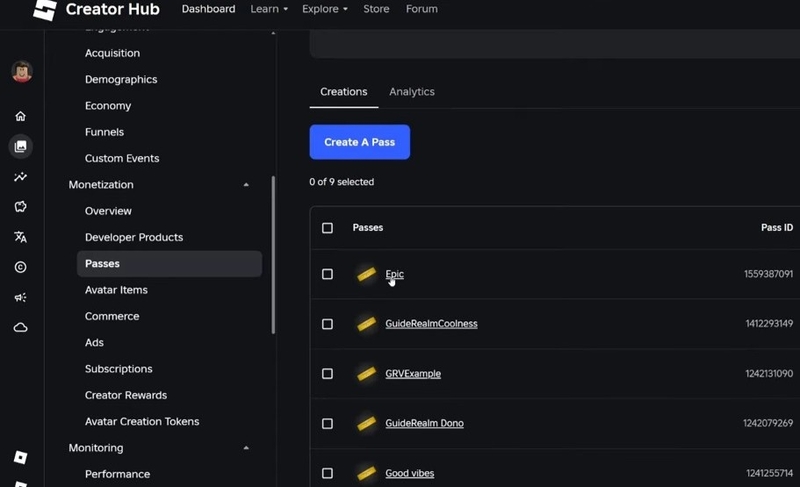Open Store in top navigation
800x487 pixels.
point(376,9)
